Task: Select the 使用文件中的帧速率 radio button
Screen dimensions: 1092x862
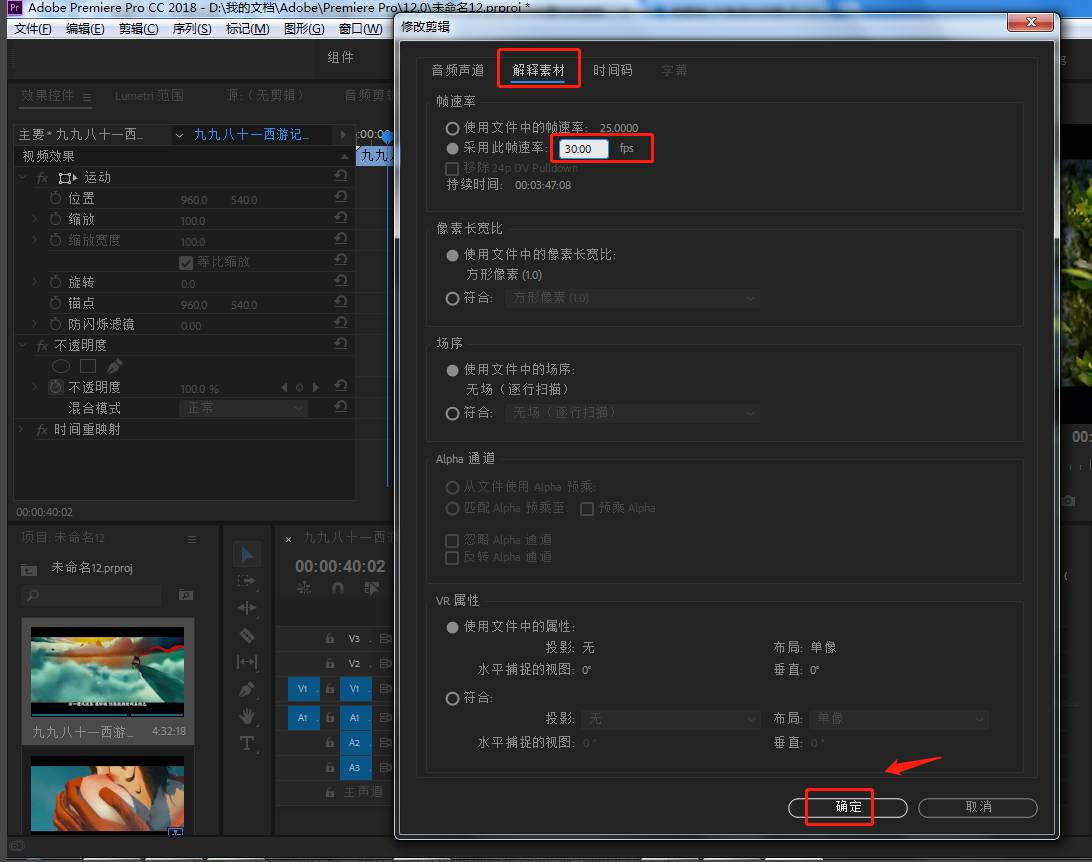Action: (453, 127)
